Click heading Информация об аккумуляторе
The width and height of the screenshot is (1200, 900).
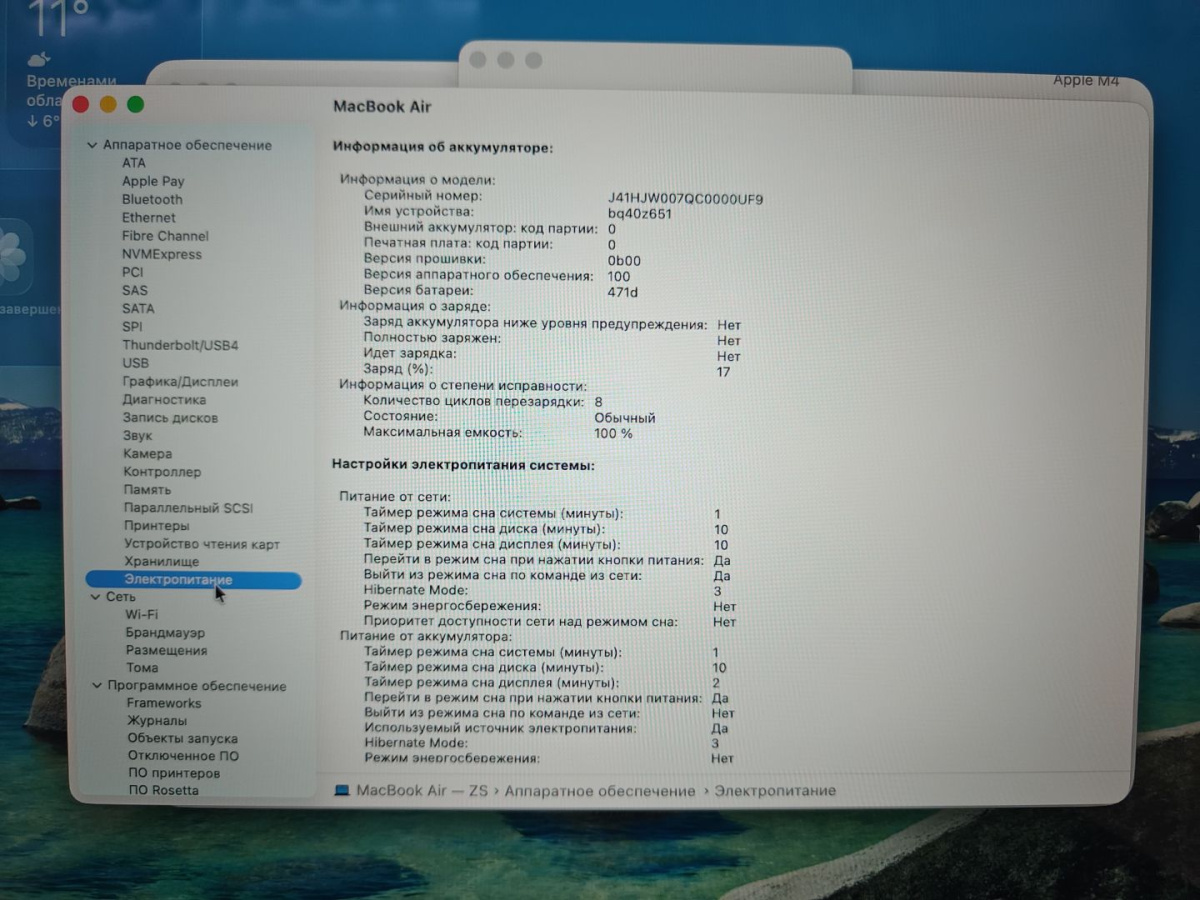(443, 148)
